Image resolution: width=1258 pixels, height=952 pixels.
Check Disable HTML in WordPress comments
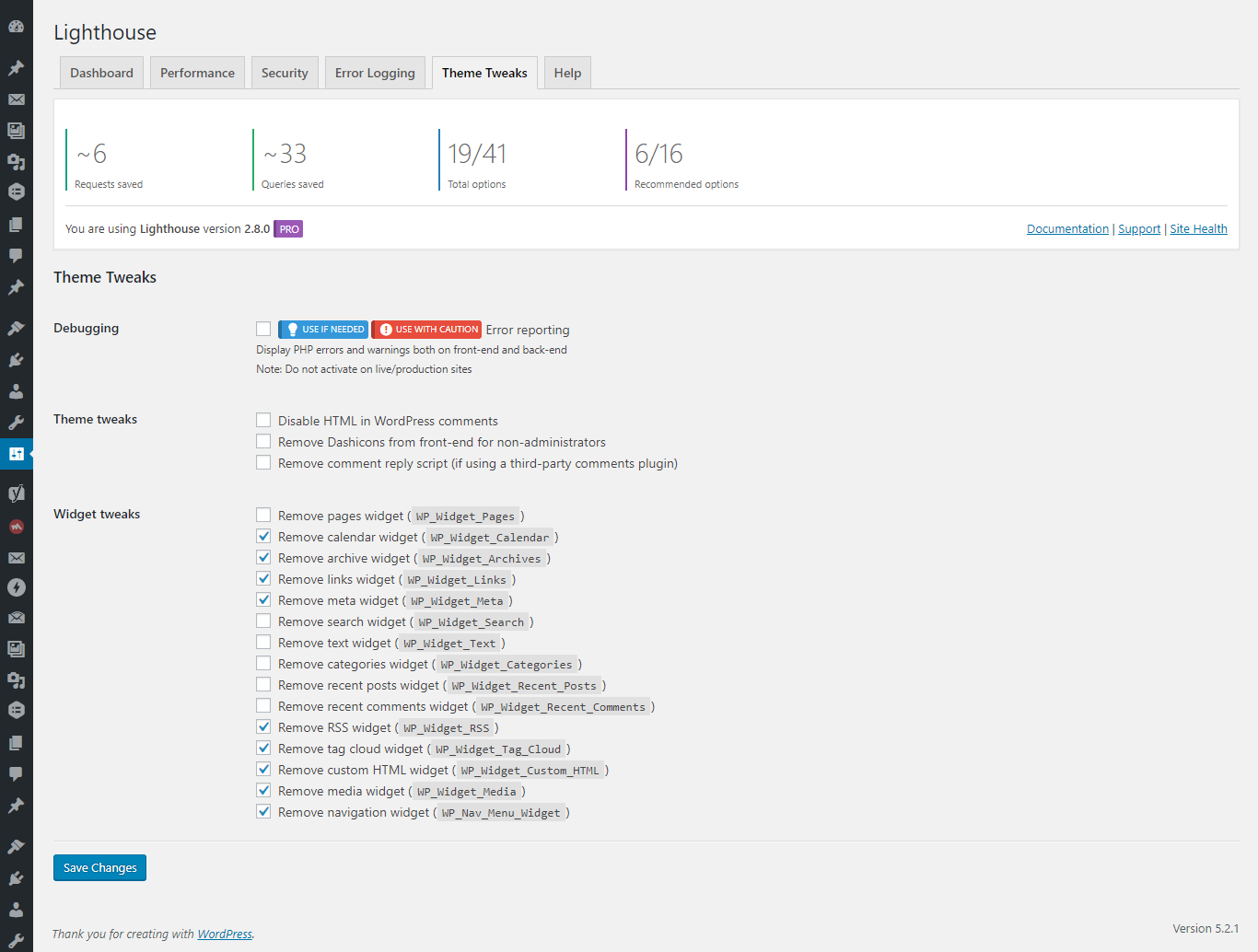click(x=263, y=420)
